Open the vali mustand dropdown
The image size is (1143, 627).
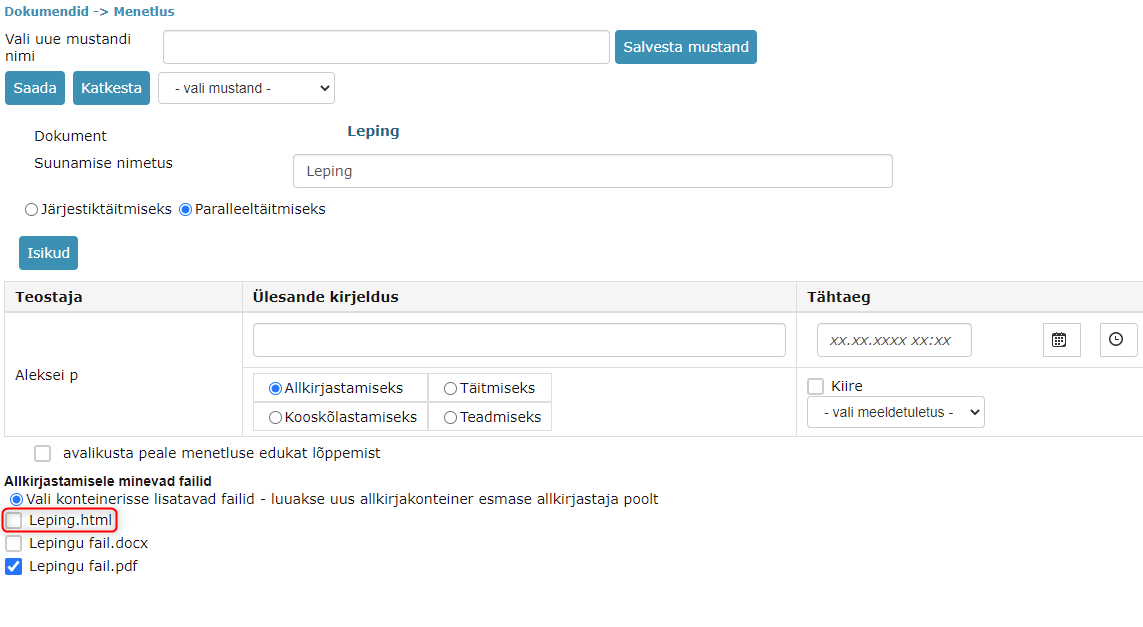click(246, 88)
